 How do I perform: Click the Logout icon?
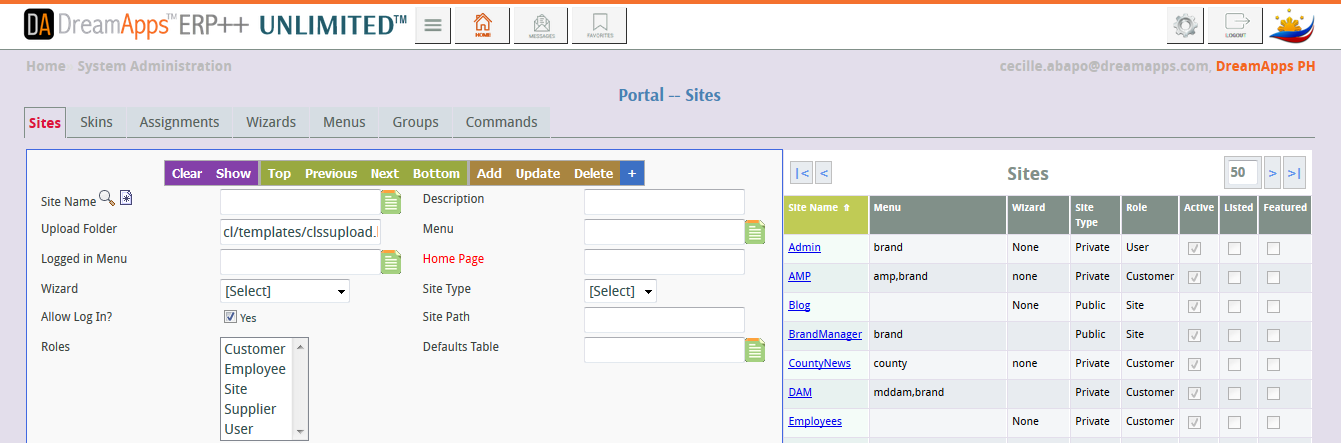coord(1235,26)
